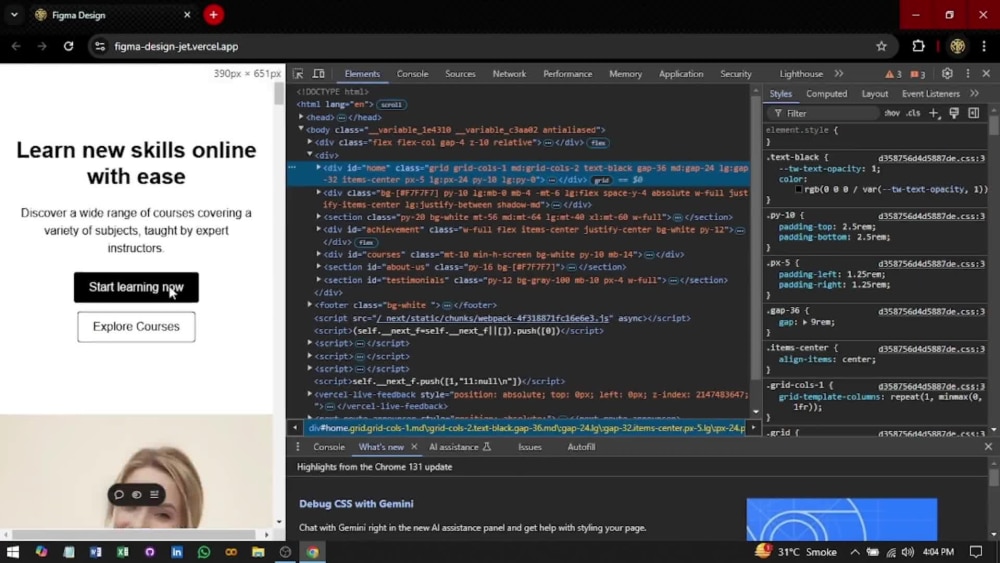Expand the div#home grid node
Viewport: 1000px width, 563px height.
coord(318,168)
